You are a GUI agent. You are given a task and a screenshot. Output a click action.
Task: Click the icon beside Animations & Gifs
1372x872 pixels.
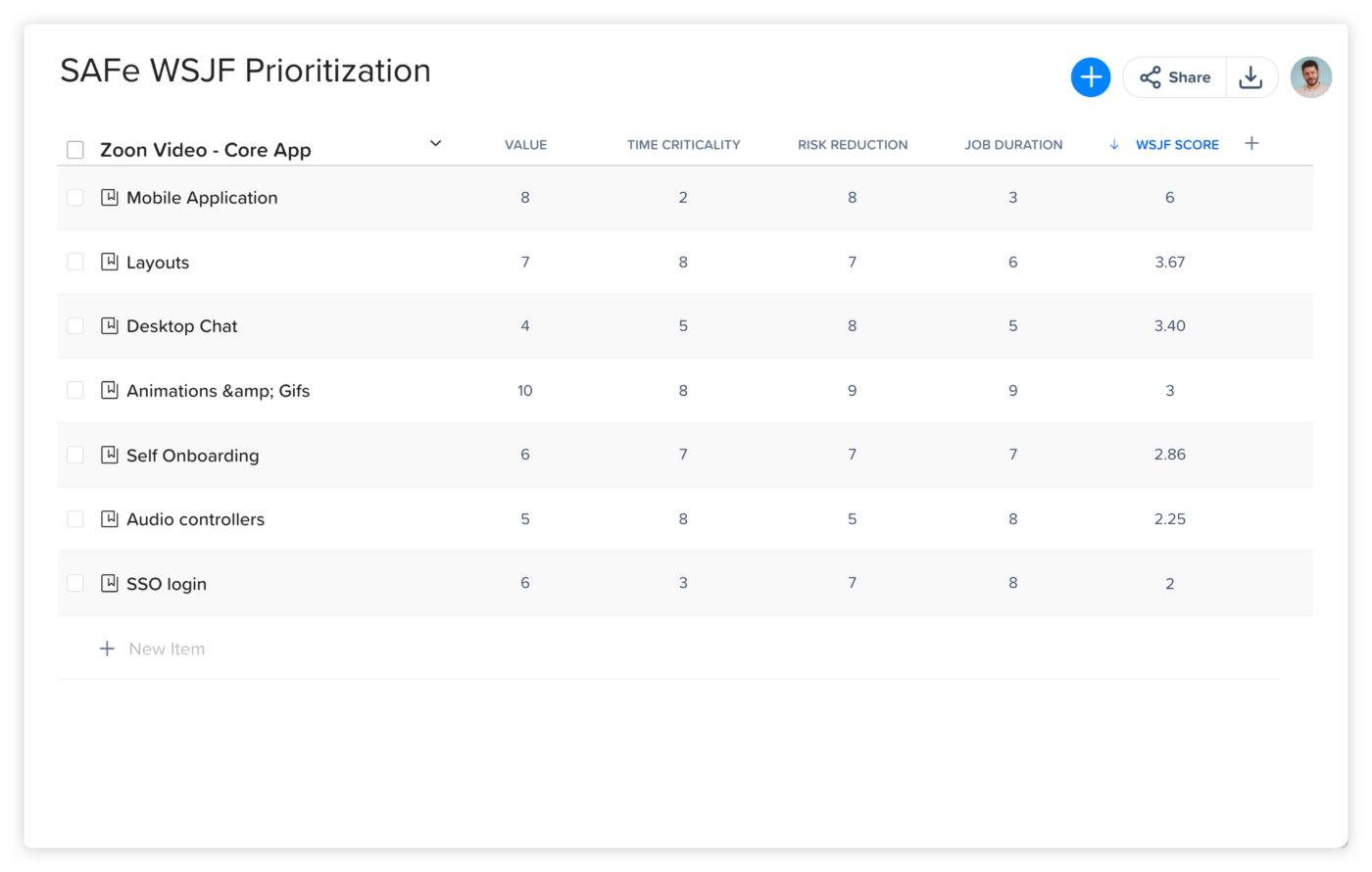(109, 390)
